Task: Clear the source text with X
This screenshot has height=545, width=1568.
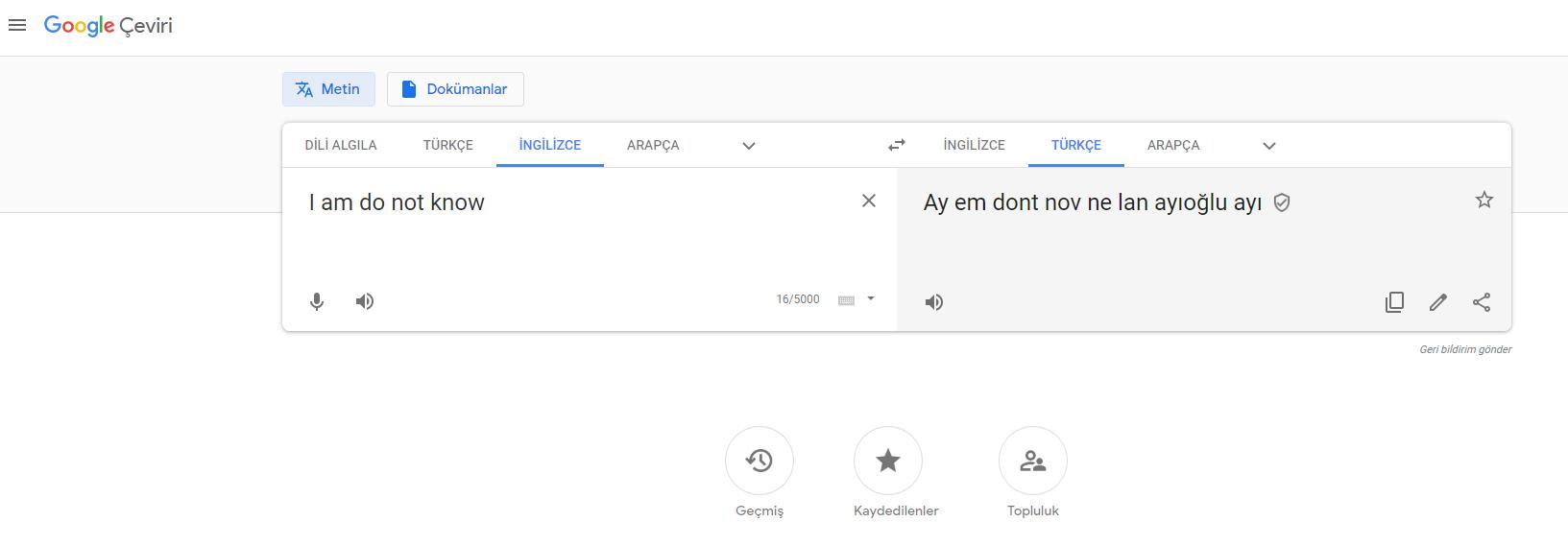Action: [x=869, y=201]
